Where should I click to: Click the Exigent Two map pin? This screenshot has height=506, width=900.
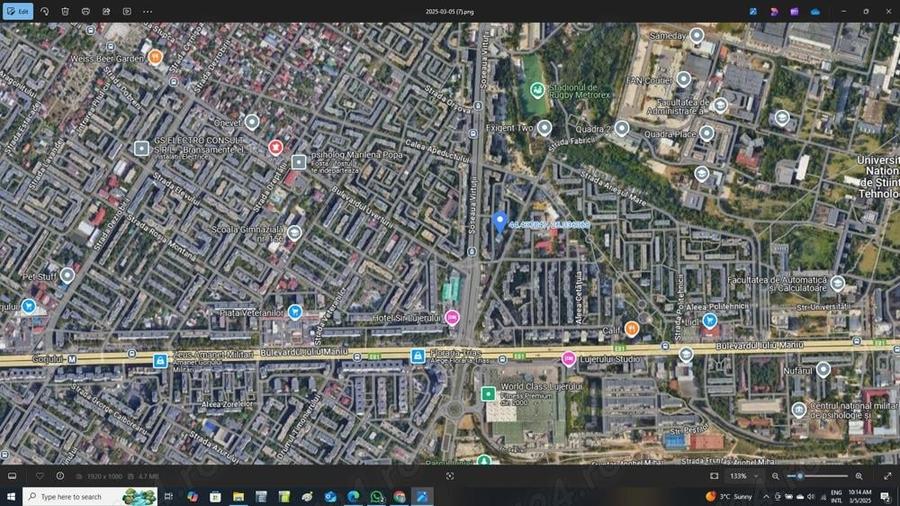[544, 127]
